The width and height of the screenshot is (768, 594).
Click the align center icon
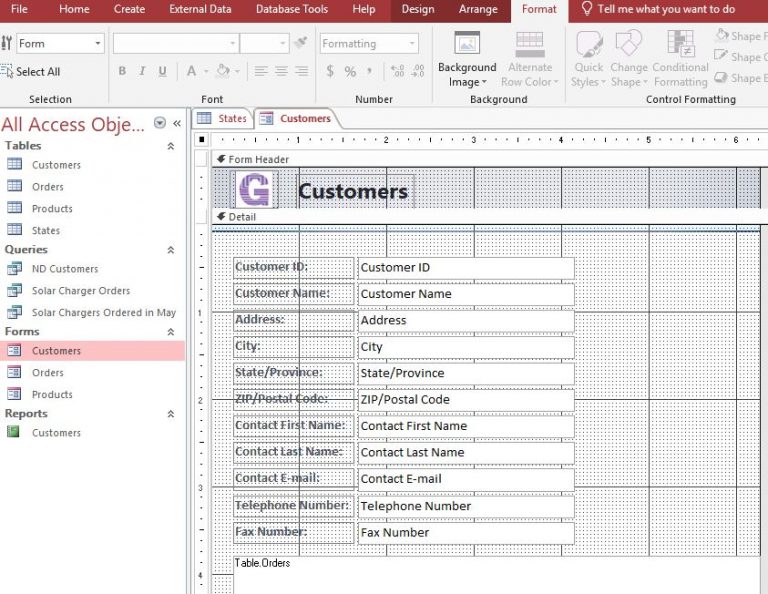[280, 71]
